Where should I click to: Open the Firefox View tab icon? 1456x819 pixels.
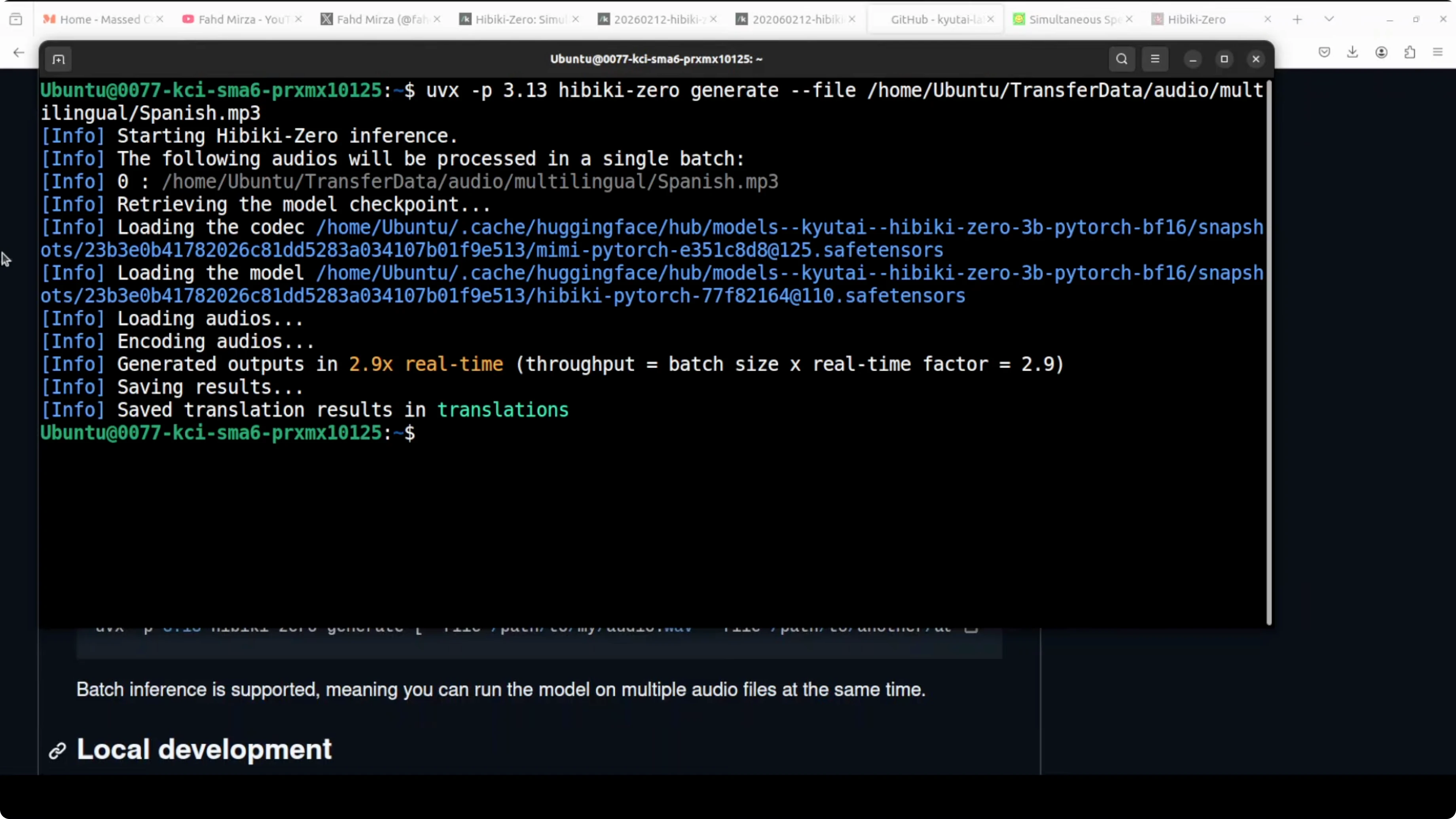(x=16, y=19)
